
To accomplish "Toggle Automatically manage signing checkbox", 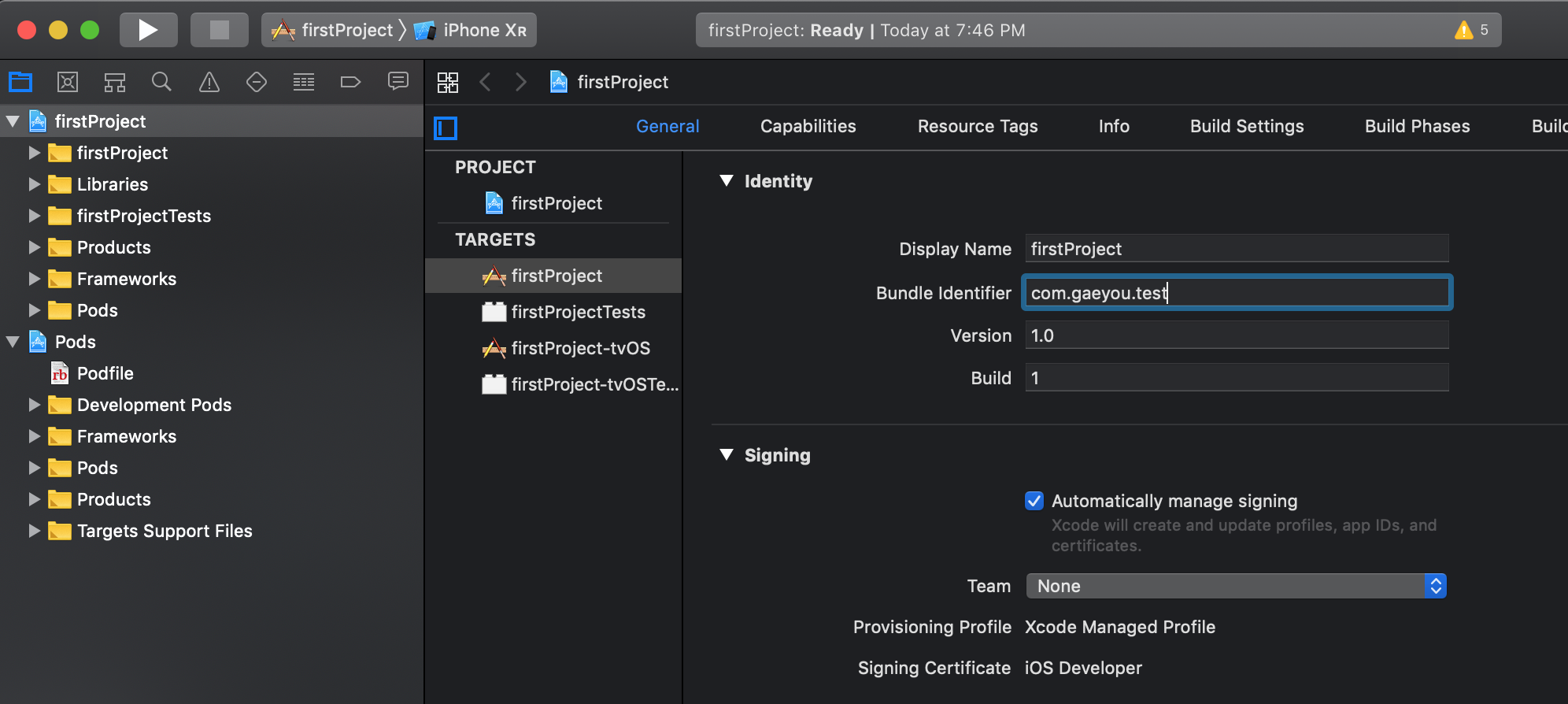I will (1034, 501).
